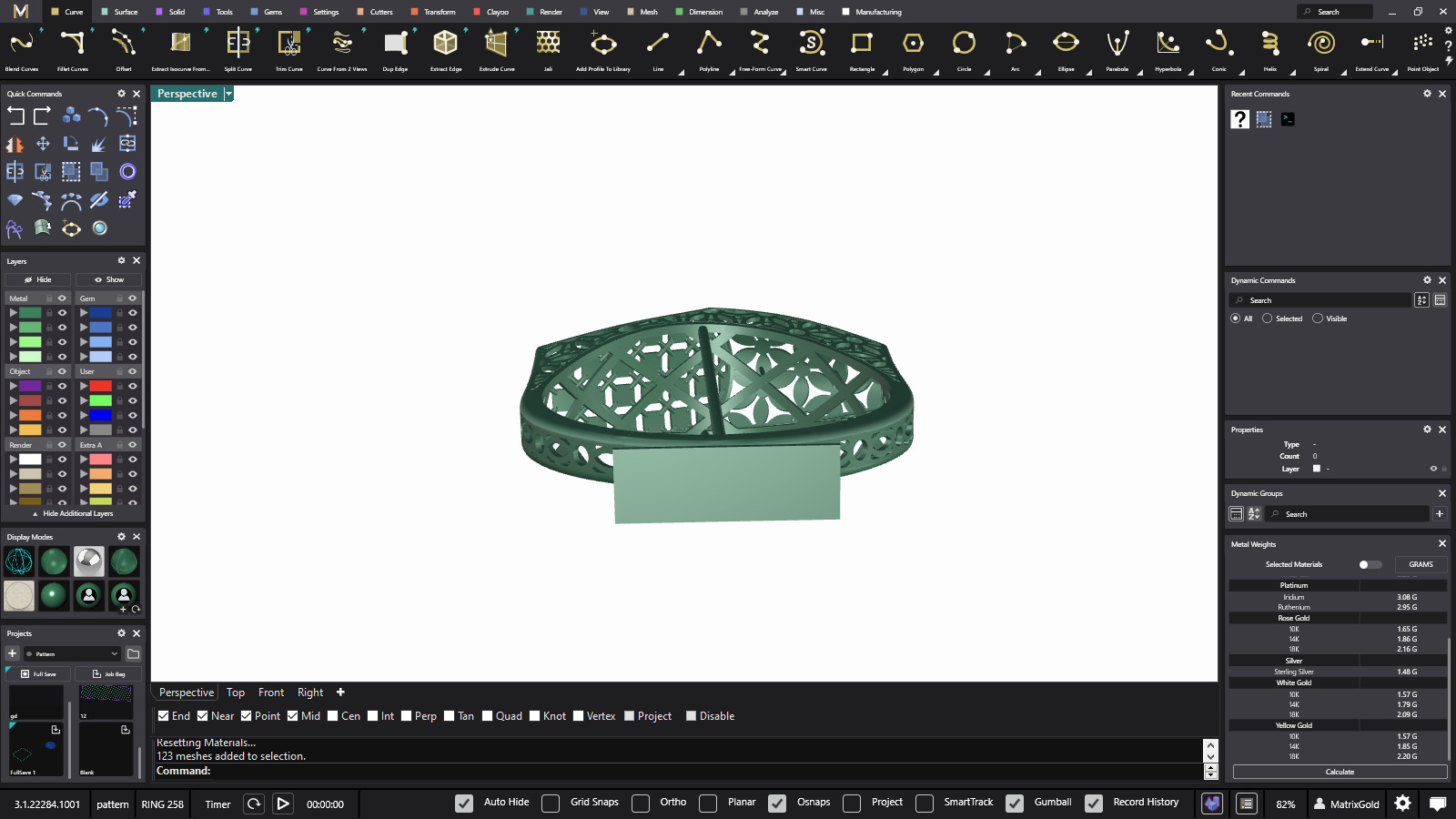Open the Surface menu tab
Viewport: 1456px width, 819px height.
[120, 12]
